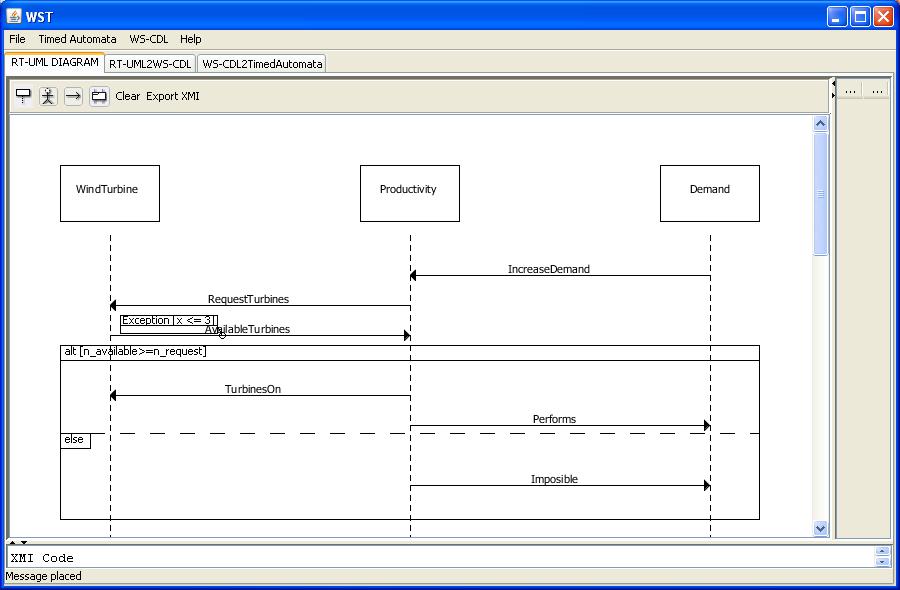The height and width of the screenshot is (590, 900).
Task: Click the XMI Code text area
Action: 441,557
